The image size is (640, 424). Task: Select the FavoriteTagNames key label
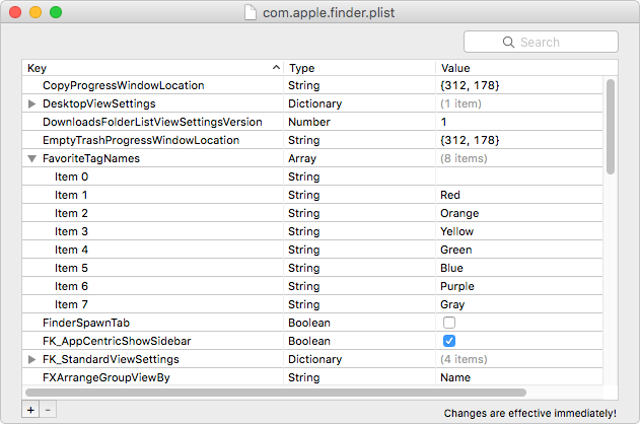click(91, 158)
